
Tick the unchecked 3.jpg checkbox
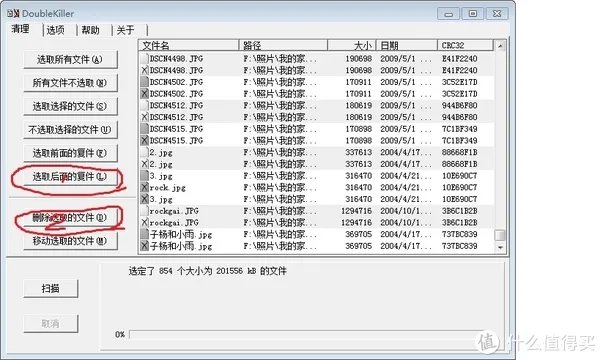coord(144,176)
